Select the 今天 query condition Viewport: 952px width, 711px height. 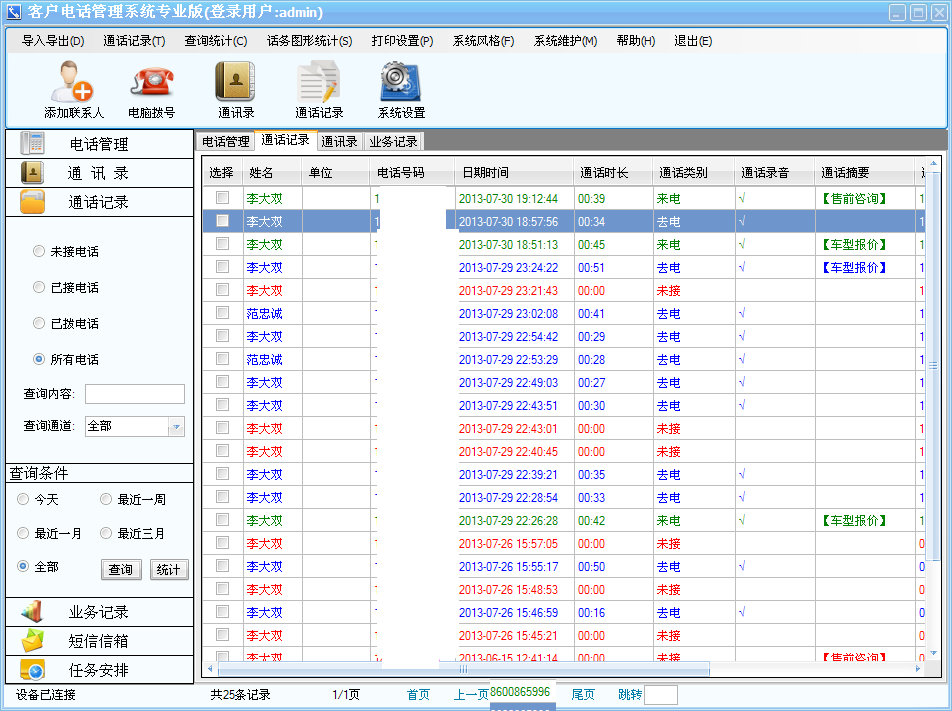pyautogui.click(x=23, y=499)
